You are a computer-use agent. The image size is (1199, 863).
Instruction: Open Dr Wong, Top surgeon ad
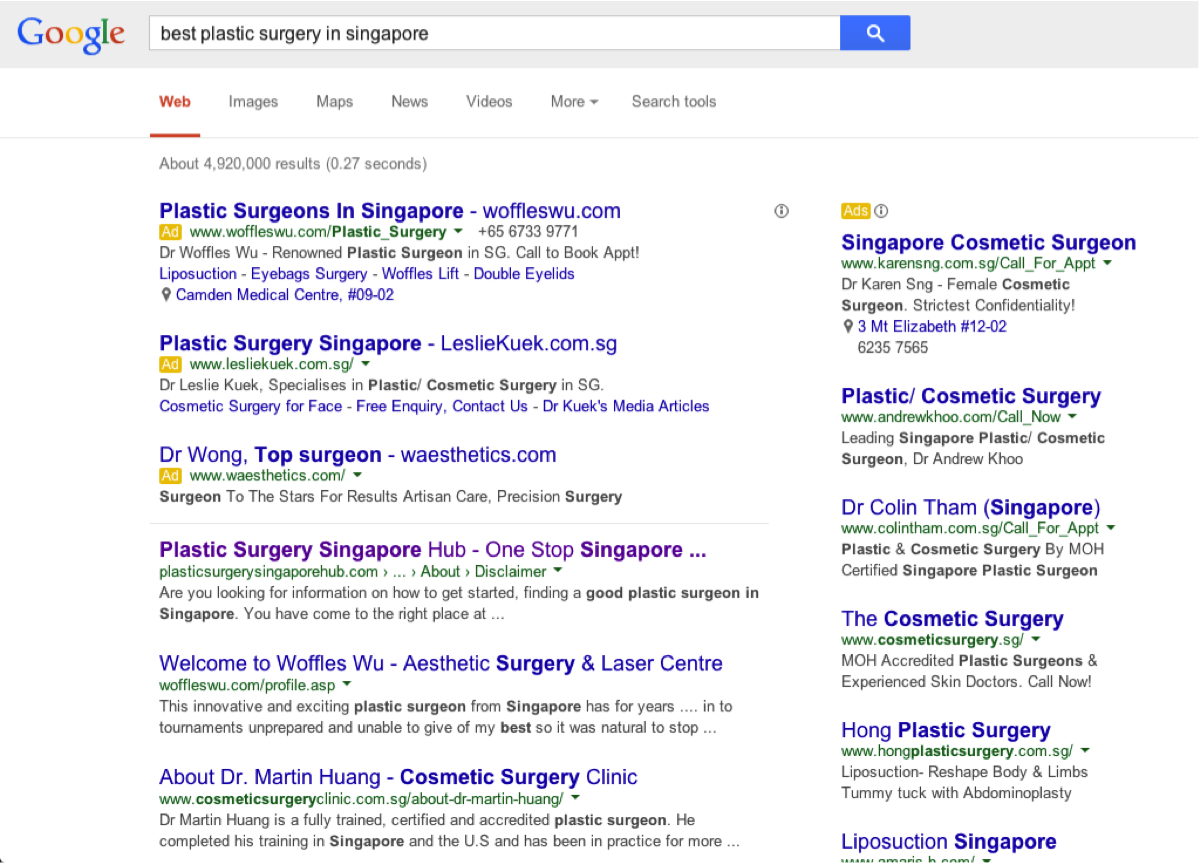tap(357, 454)
